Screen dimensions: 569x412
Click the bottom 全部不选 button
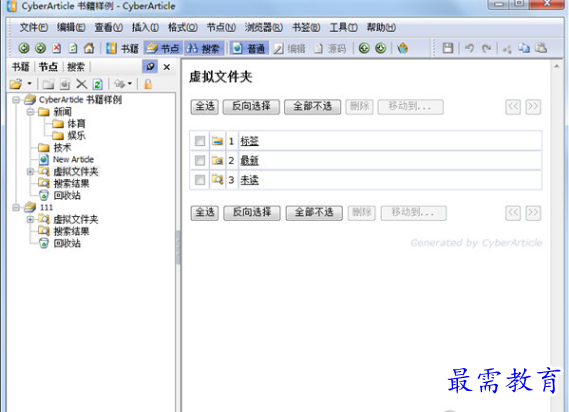[x=314, y=213]
